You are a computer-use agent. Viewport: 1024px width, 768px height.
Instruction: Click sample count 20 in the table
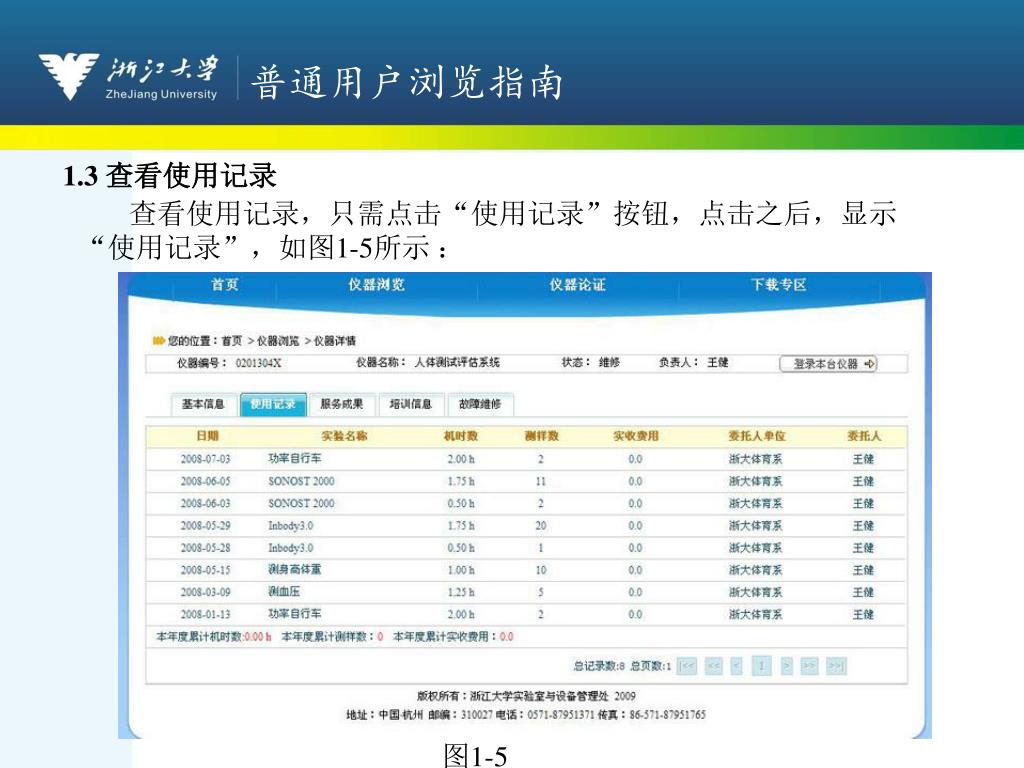click(x=541, y=526)
